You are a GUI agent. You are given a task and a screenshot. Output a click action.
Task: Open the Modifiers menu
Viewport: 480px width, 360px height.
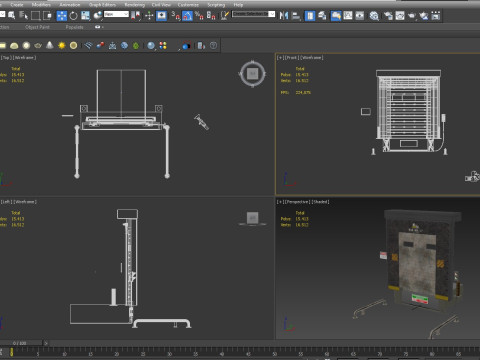pos(41,5)
